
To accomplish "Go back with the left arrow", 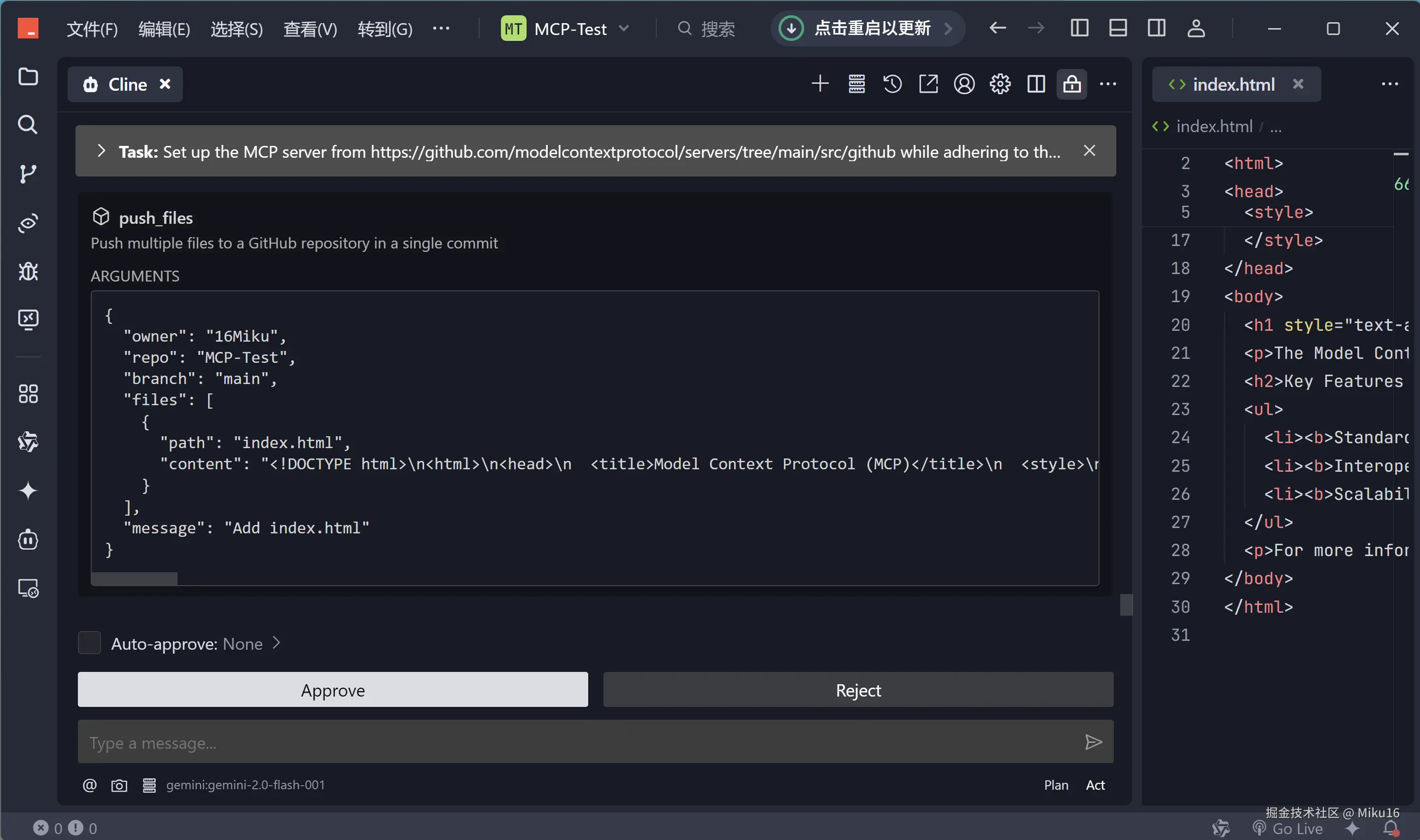I will pos(998,28).
